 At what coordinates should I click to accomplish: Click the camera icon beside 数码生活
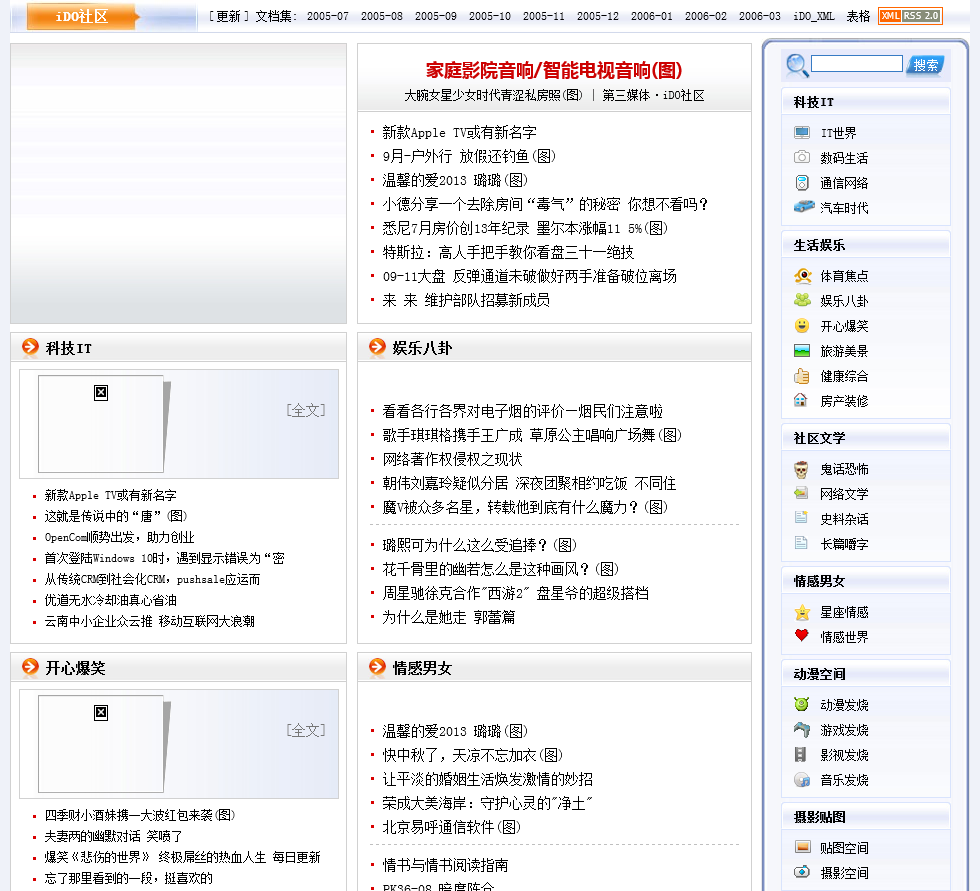coord(802,158)
